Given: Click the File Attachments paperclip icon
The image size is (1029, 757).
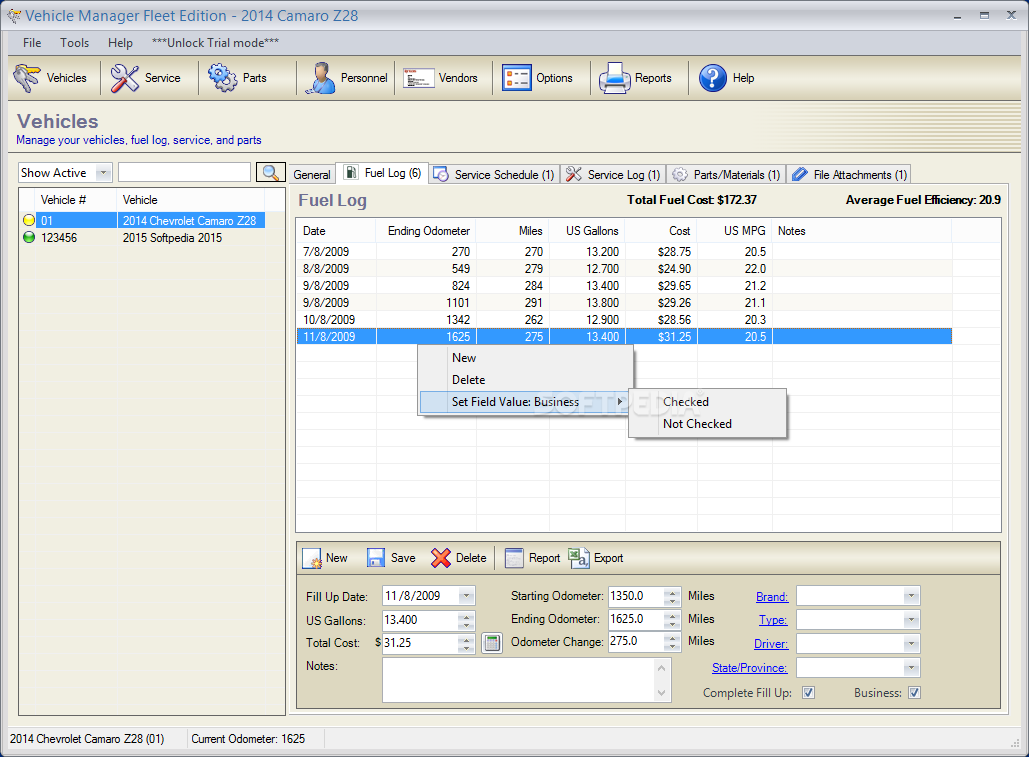Looking at the screenshot, I should (x=799, y=174).
